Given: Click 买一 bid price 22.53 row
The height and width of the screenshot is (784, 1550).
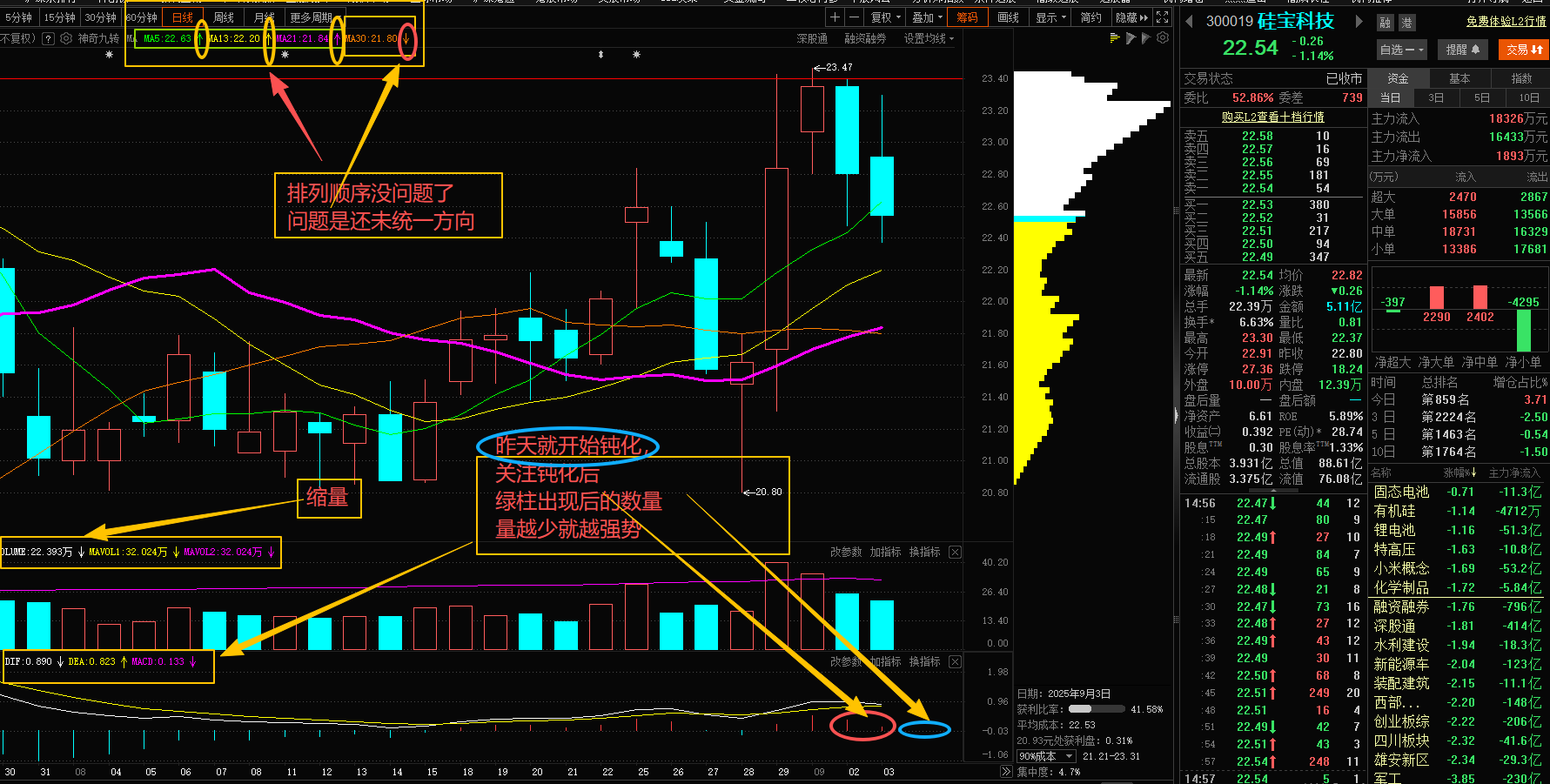Looking at the screenshot, I should point(1272,204).
